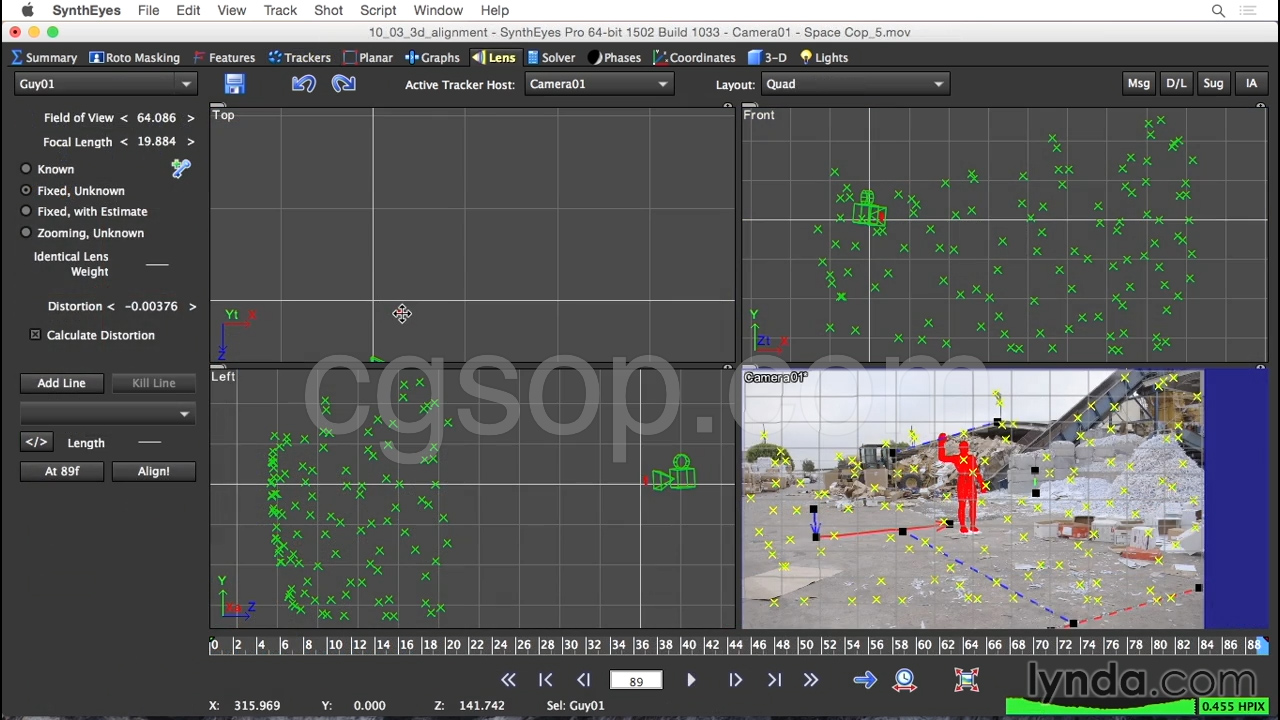Click the Identical Lens Weight value field
The image size is (1280, 720).
[x=157, y=264]
